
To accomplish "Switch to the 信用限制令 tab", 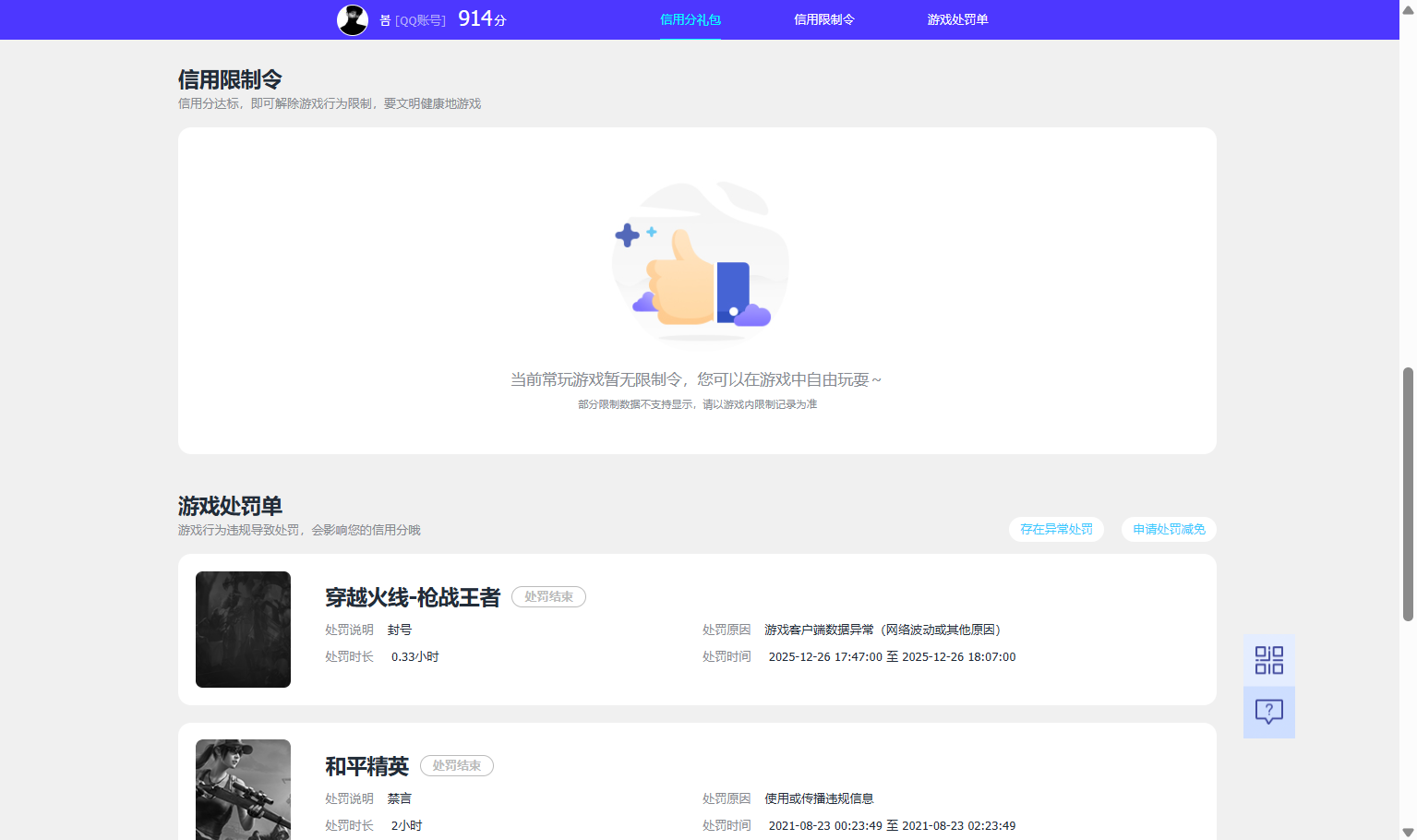I will 824,19.
